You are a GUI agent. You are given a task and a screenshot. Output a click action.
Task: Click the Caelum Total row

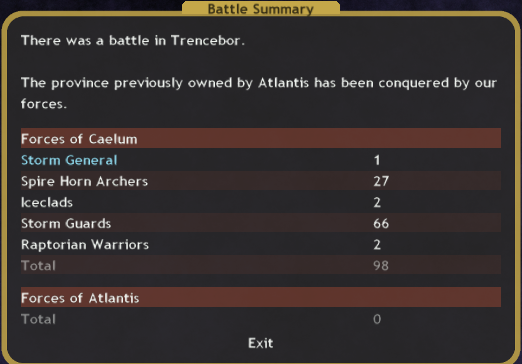click(261, 265)
